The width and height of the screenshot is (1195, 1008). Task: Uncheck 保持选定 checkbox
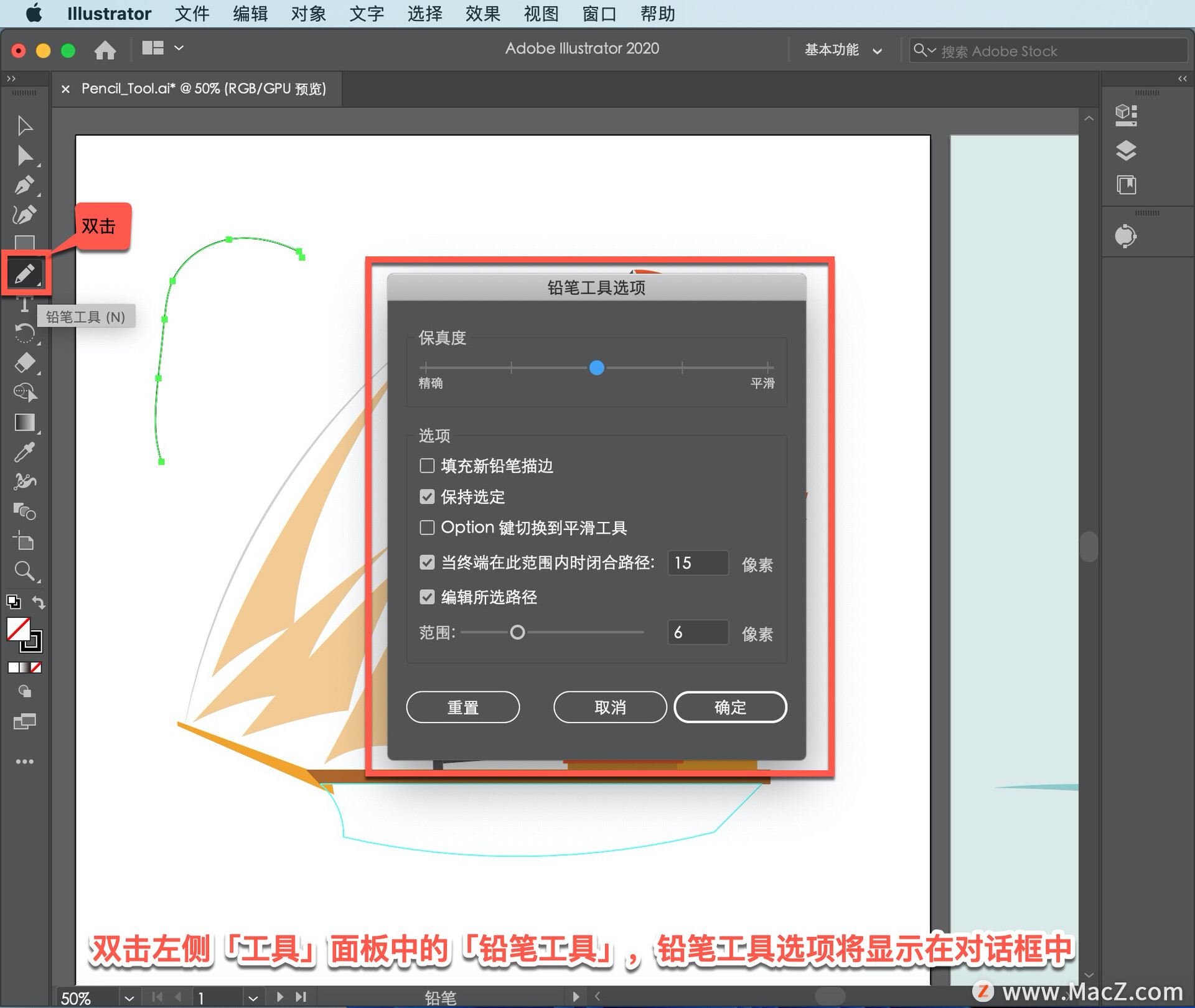tap(427, 497)
